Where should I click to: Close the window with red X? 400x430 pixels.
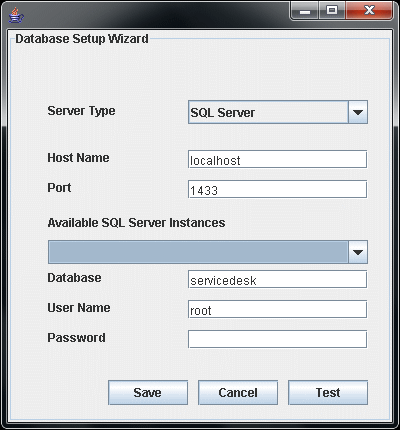coord(369,11)
